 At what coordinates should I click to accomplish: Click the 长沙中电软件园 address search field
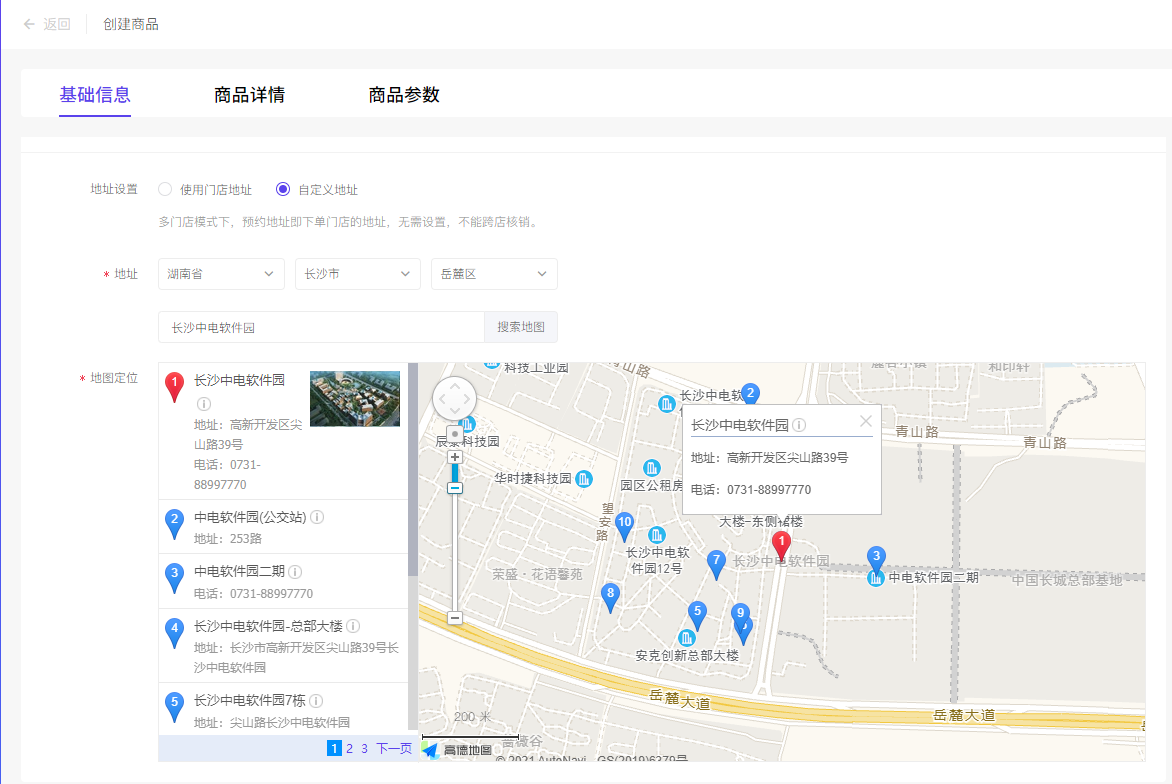pyautogui.click(x=321, y=327)
